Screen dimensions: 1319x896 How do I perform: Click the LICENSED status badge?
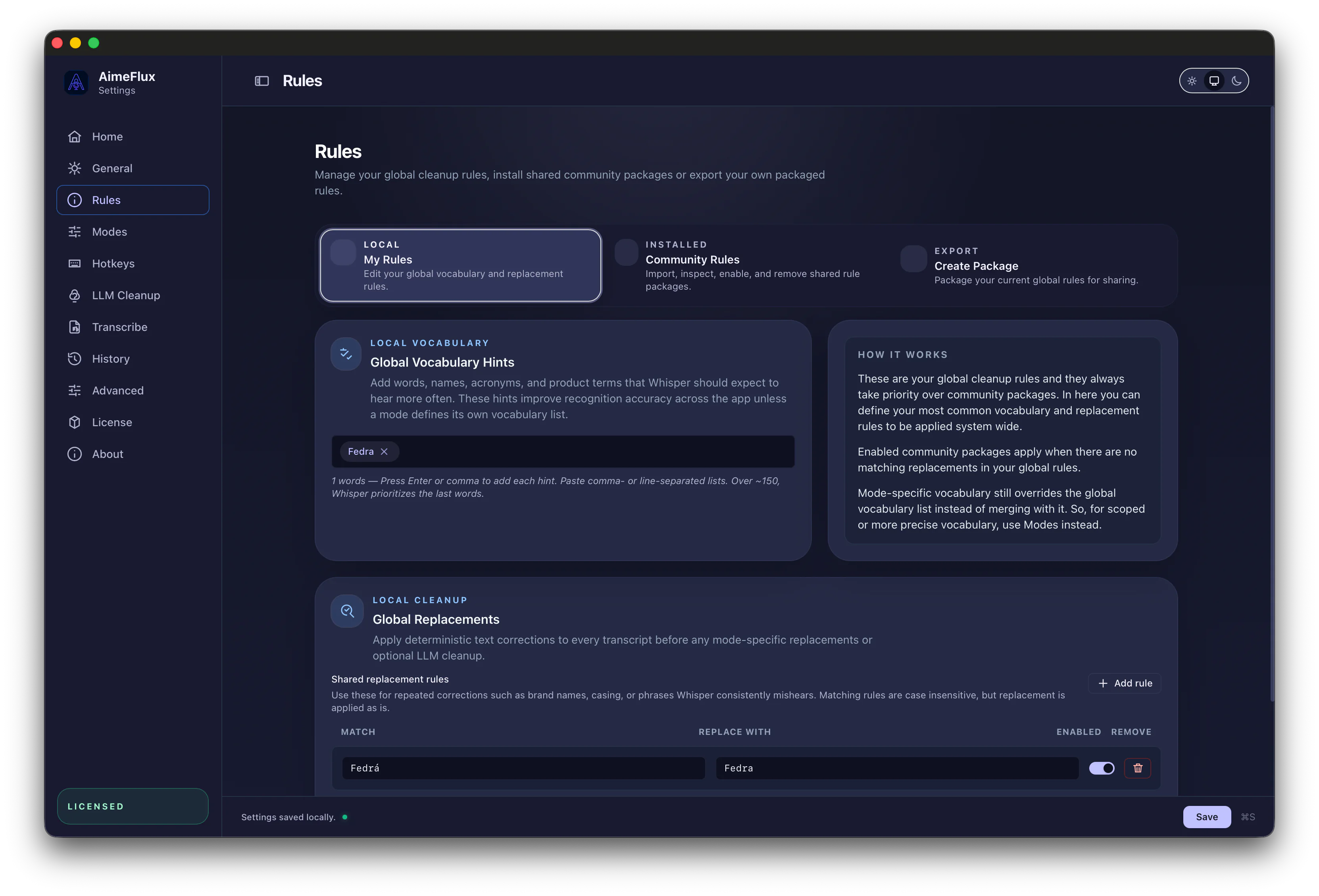tap(133, 806)
